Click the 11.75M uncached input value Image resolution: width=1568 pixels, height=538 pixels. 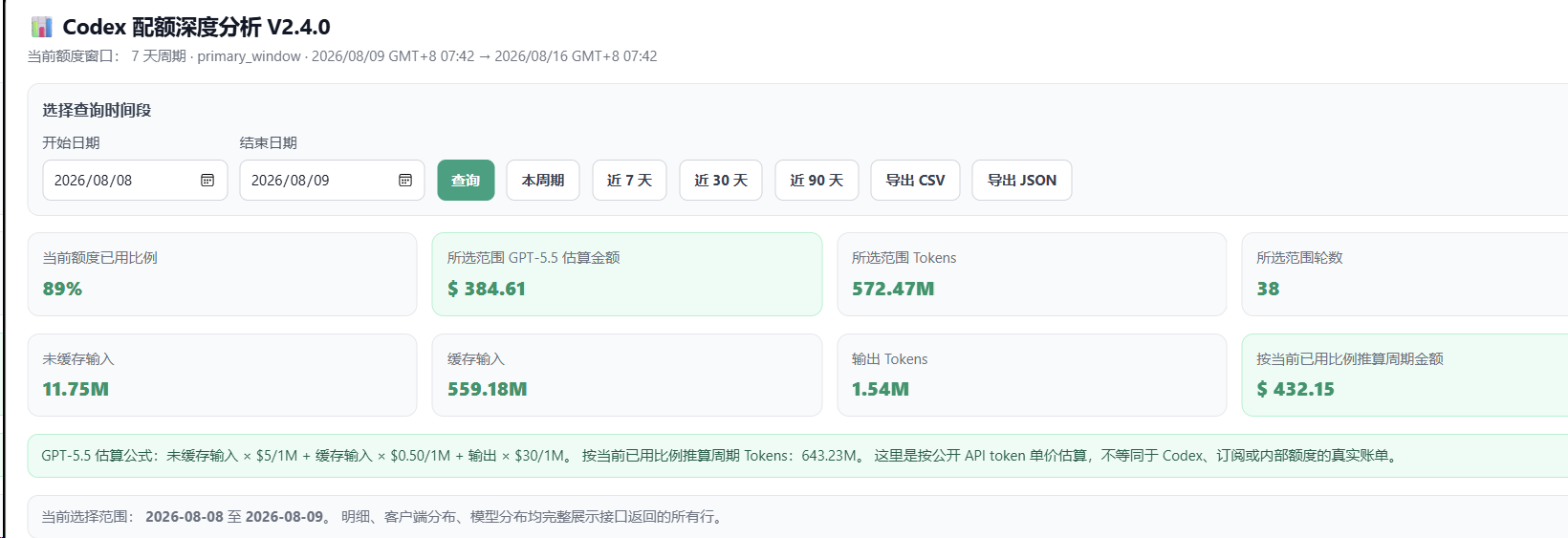click(76, 389)
